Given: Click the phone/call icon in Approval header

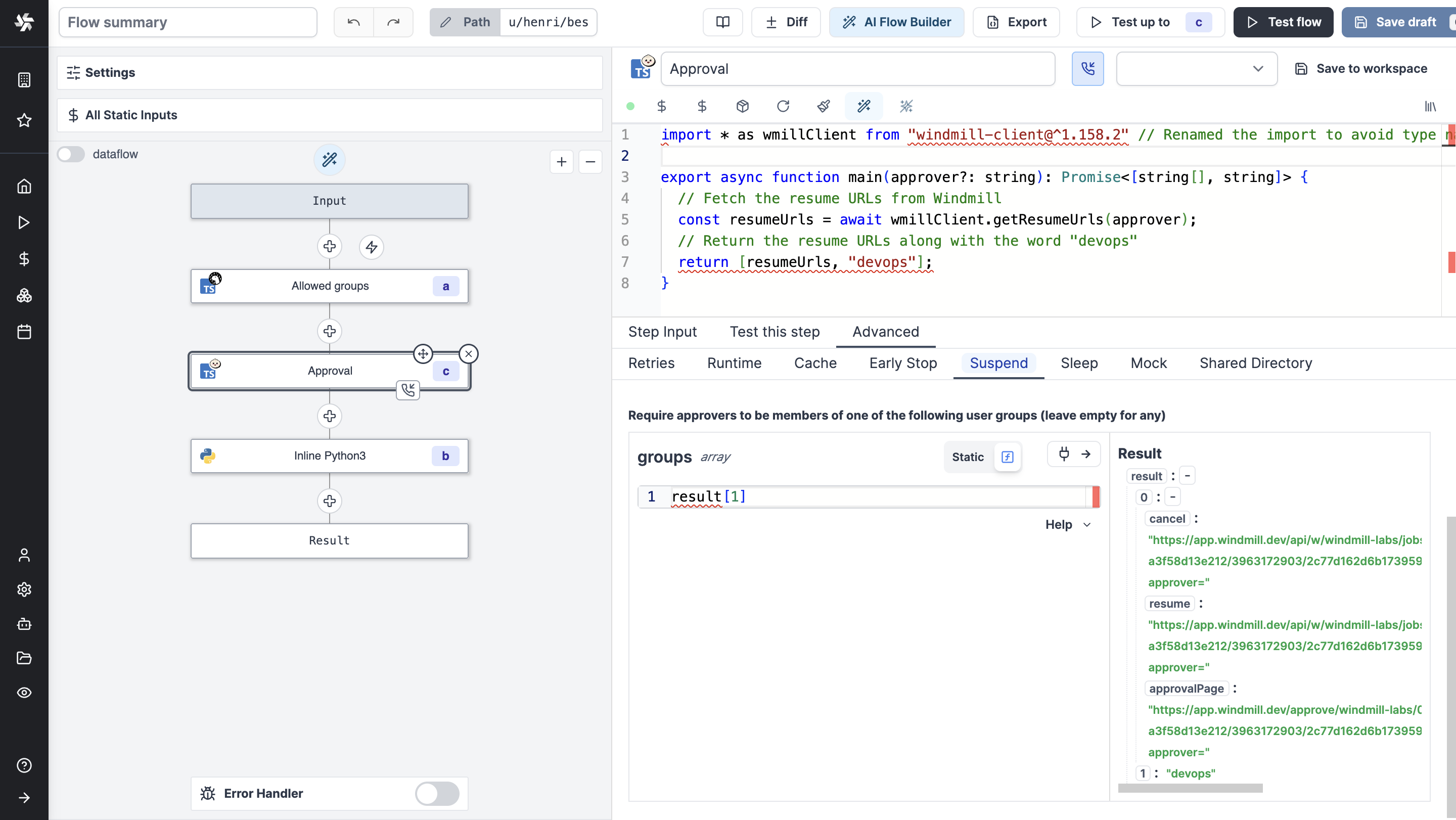Looking at the screenshot, I should 1088,69.
